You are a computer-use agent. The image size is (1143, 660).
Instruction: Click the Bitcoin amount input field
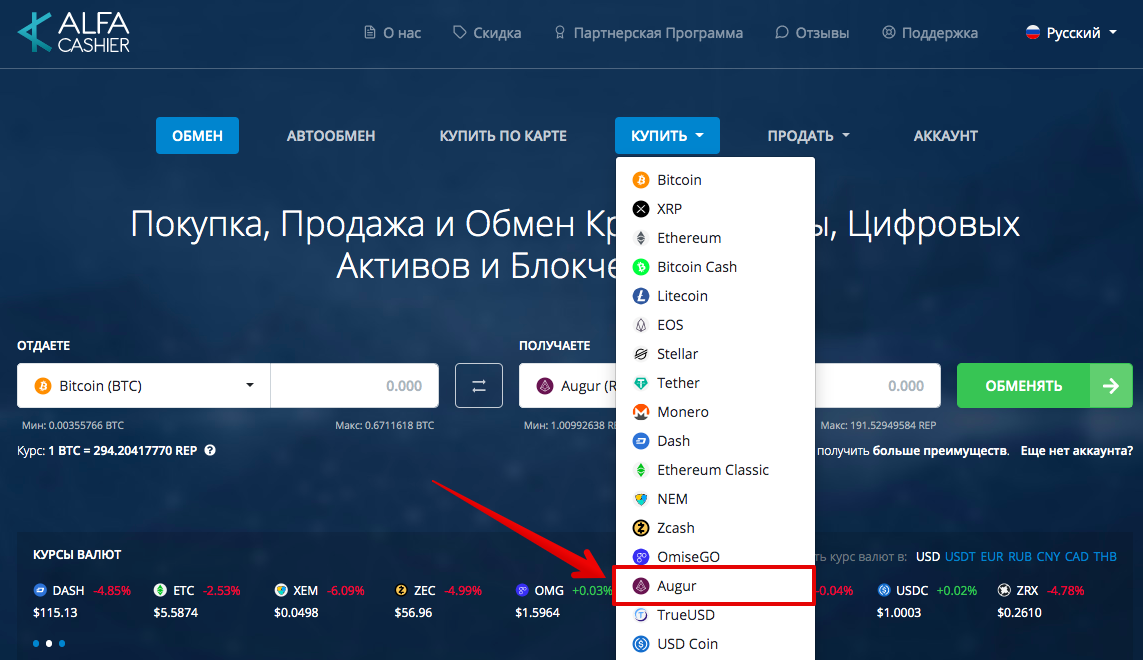point(355,386)
